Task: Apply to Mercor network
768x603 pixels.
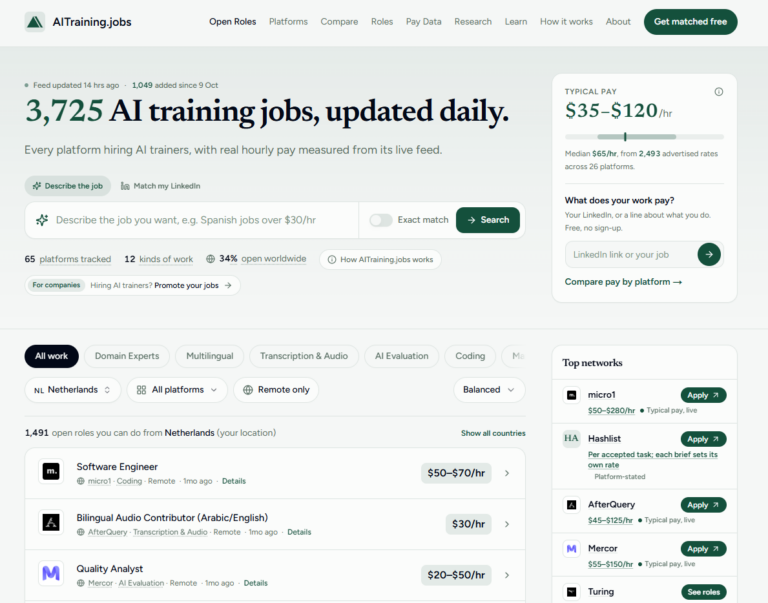Action: click(703, 549)
